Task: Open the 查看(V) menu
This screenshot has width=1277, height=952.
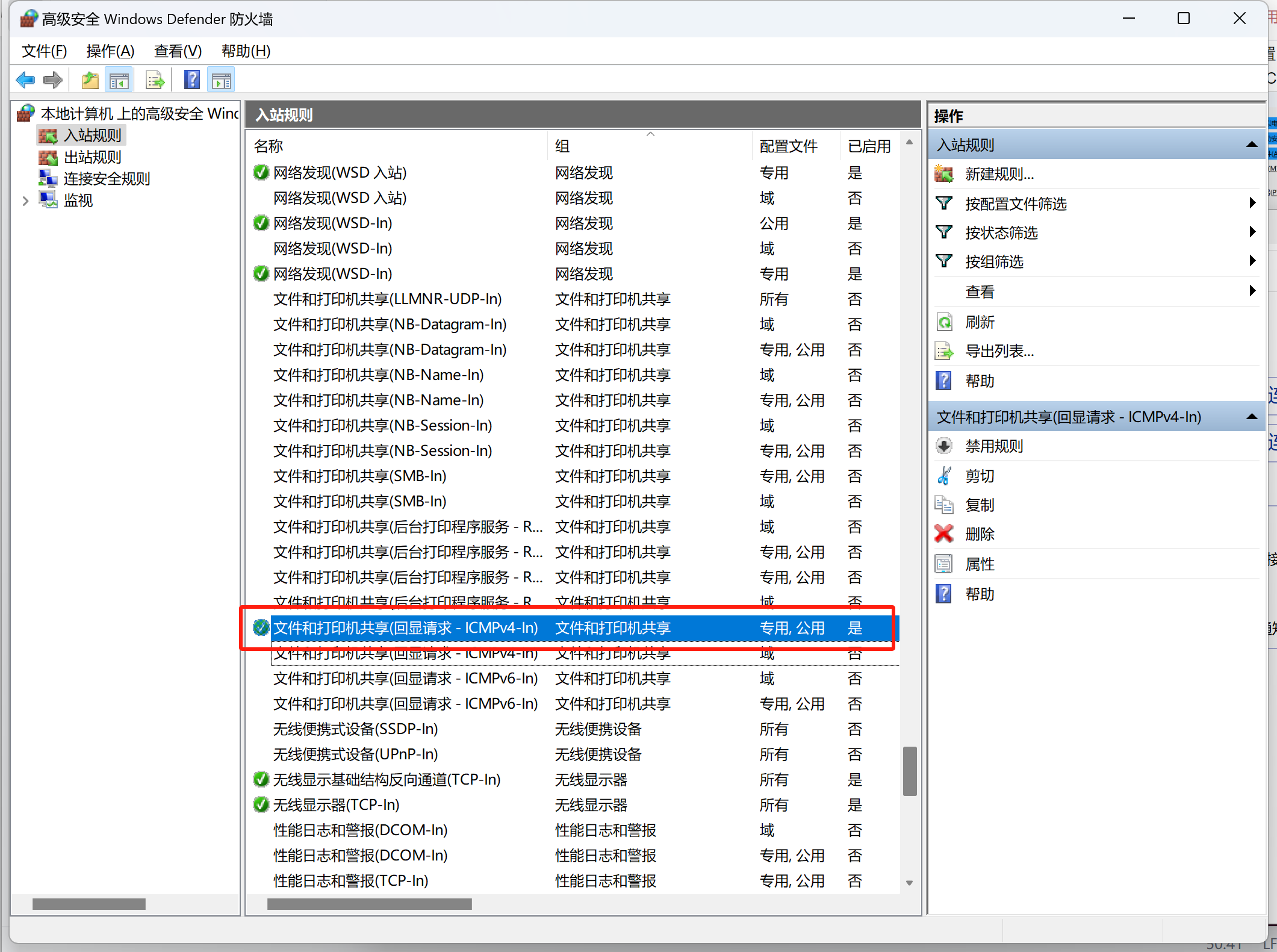Action: coord(178,51)
